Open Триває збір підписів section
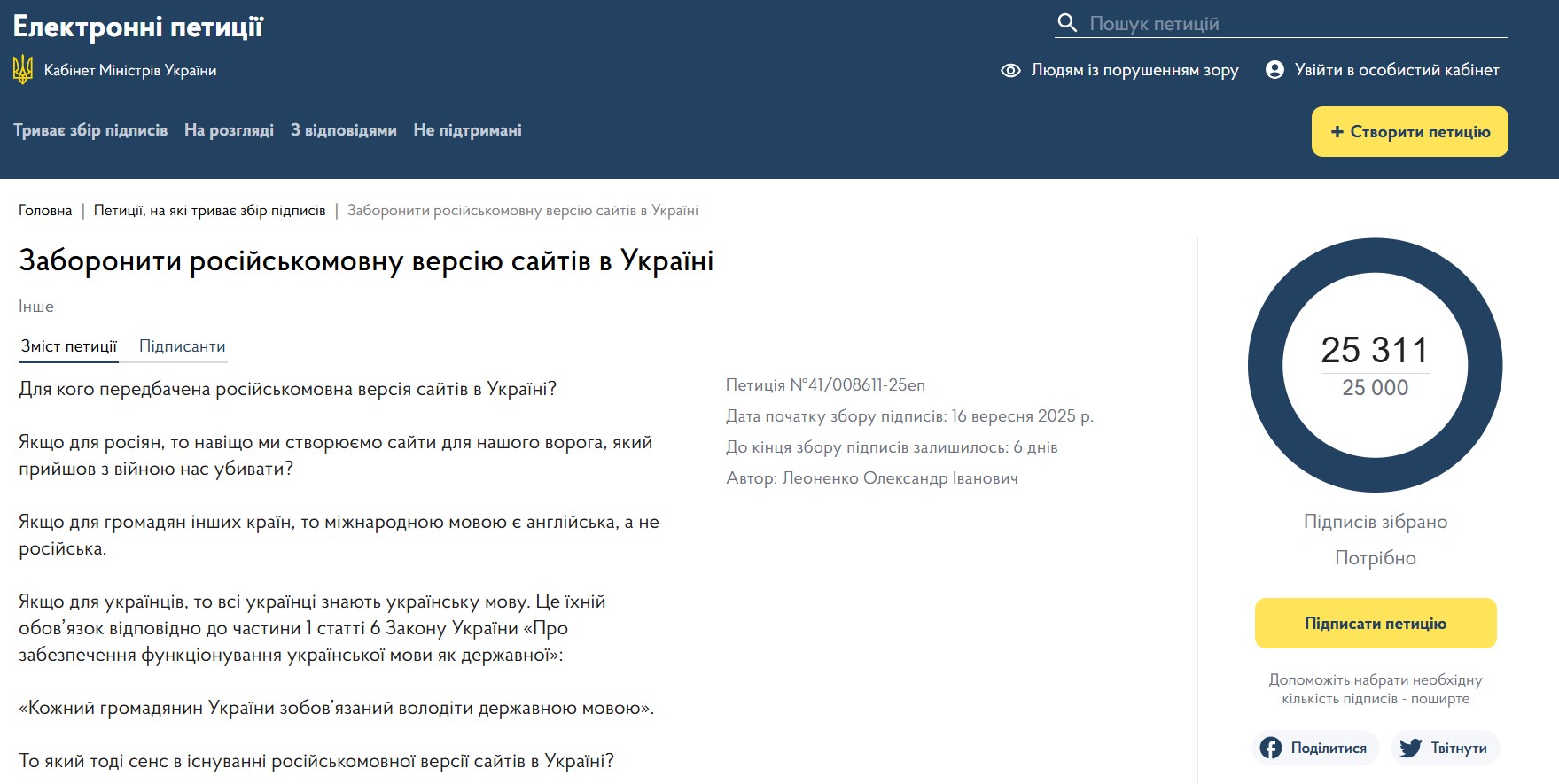Image resolution: width=1559 pixels, height=784 pixels. tap(90, 130)
